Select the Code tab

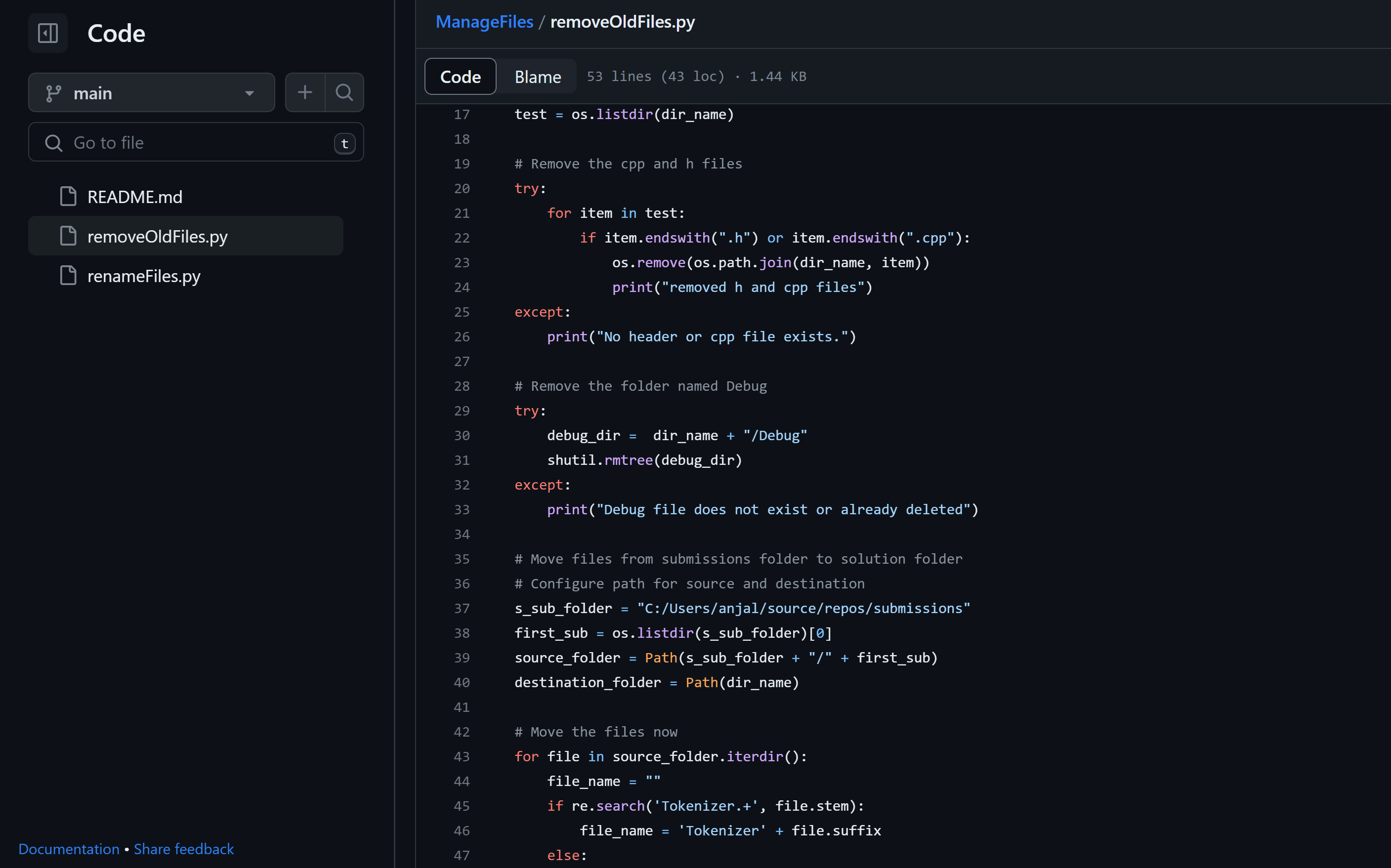[460, 77]
